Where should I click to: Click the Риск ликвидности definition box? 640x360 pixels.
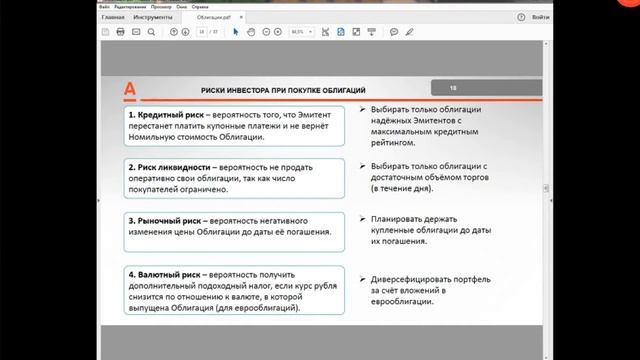234,178
